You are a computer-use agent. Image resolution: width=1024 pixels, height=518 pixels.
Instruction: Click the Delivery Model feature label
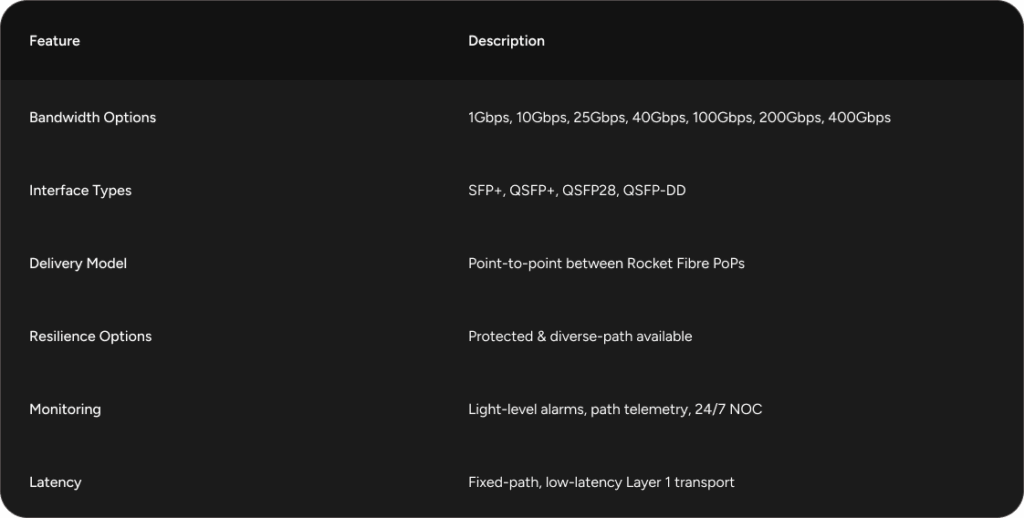coord(77,263)
